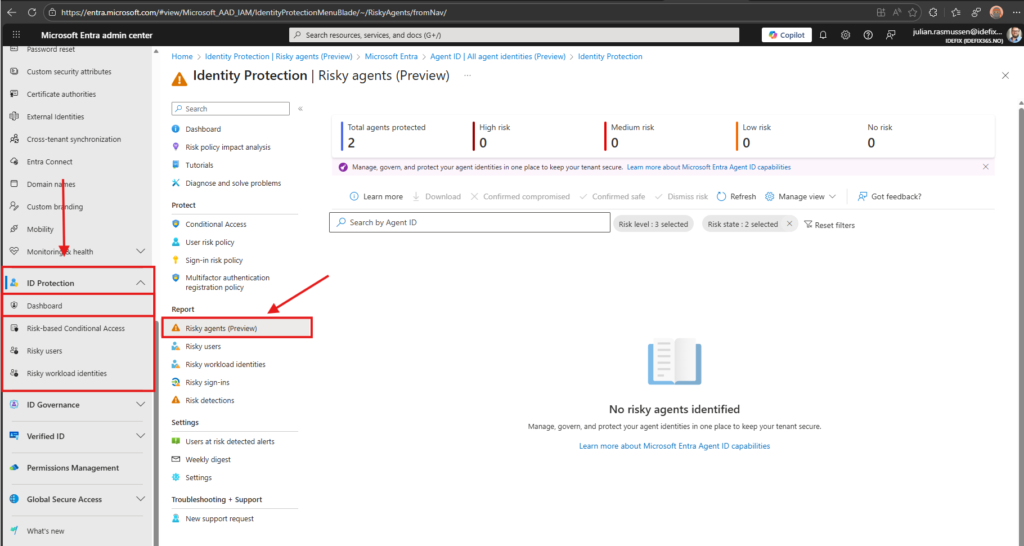Expand the ID Governance section

140,405
